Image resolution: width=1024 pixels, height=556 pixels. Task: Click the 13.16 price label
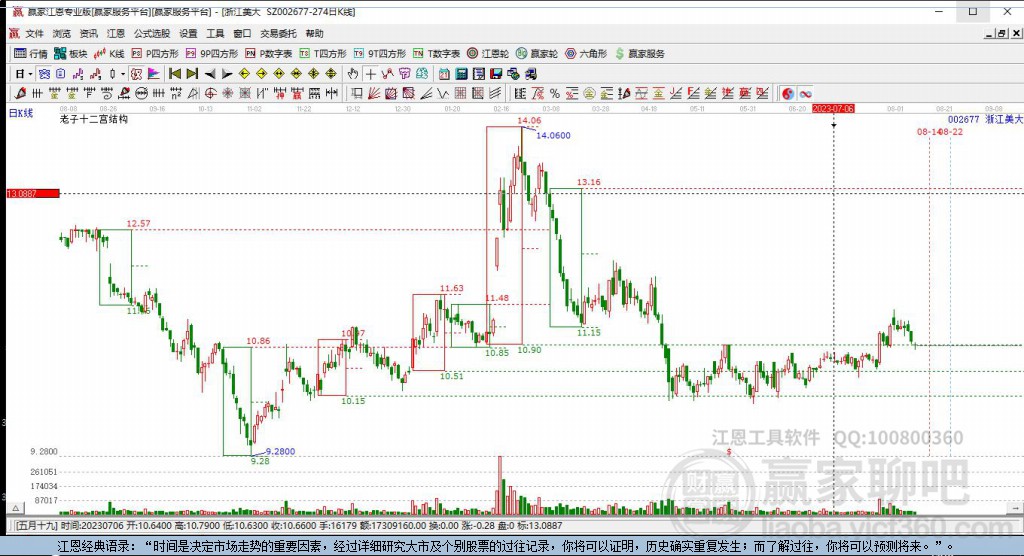[x=588, y=182]
